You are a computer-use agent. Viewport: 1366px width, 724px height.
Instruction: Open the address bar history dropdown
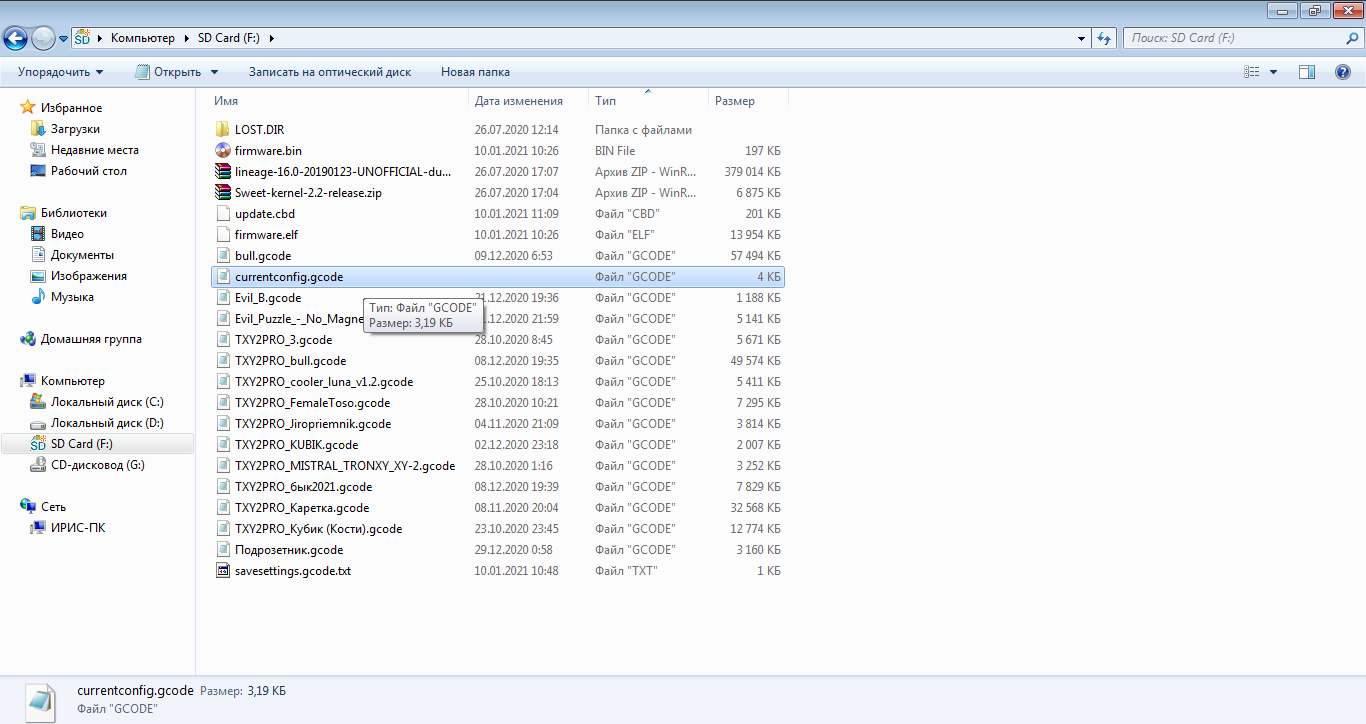pos(1082,38)
